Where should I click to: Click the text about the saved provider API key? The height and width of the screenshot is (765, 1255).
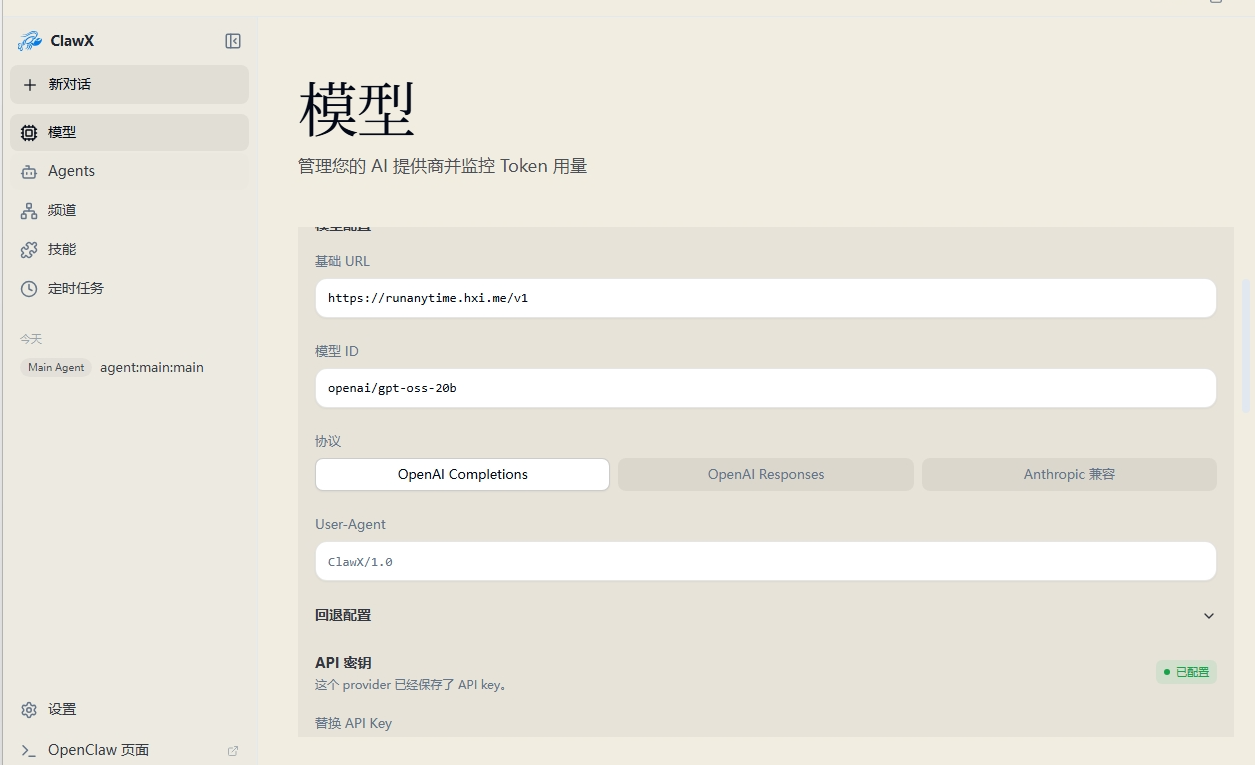[411, 685]
